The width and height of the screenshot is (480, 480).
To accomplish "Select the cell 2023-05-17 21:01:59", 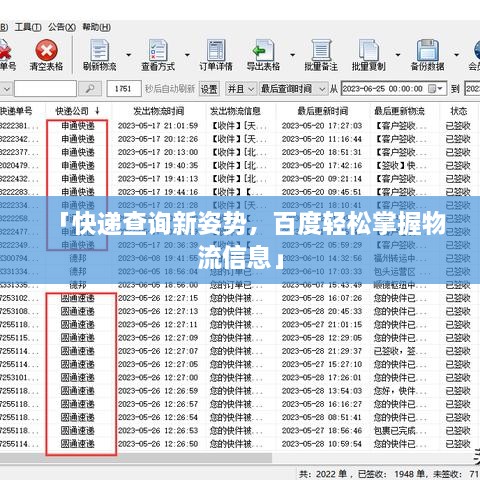I will pos(158,126).
